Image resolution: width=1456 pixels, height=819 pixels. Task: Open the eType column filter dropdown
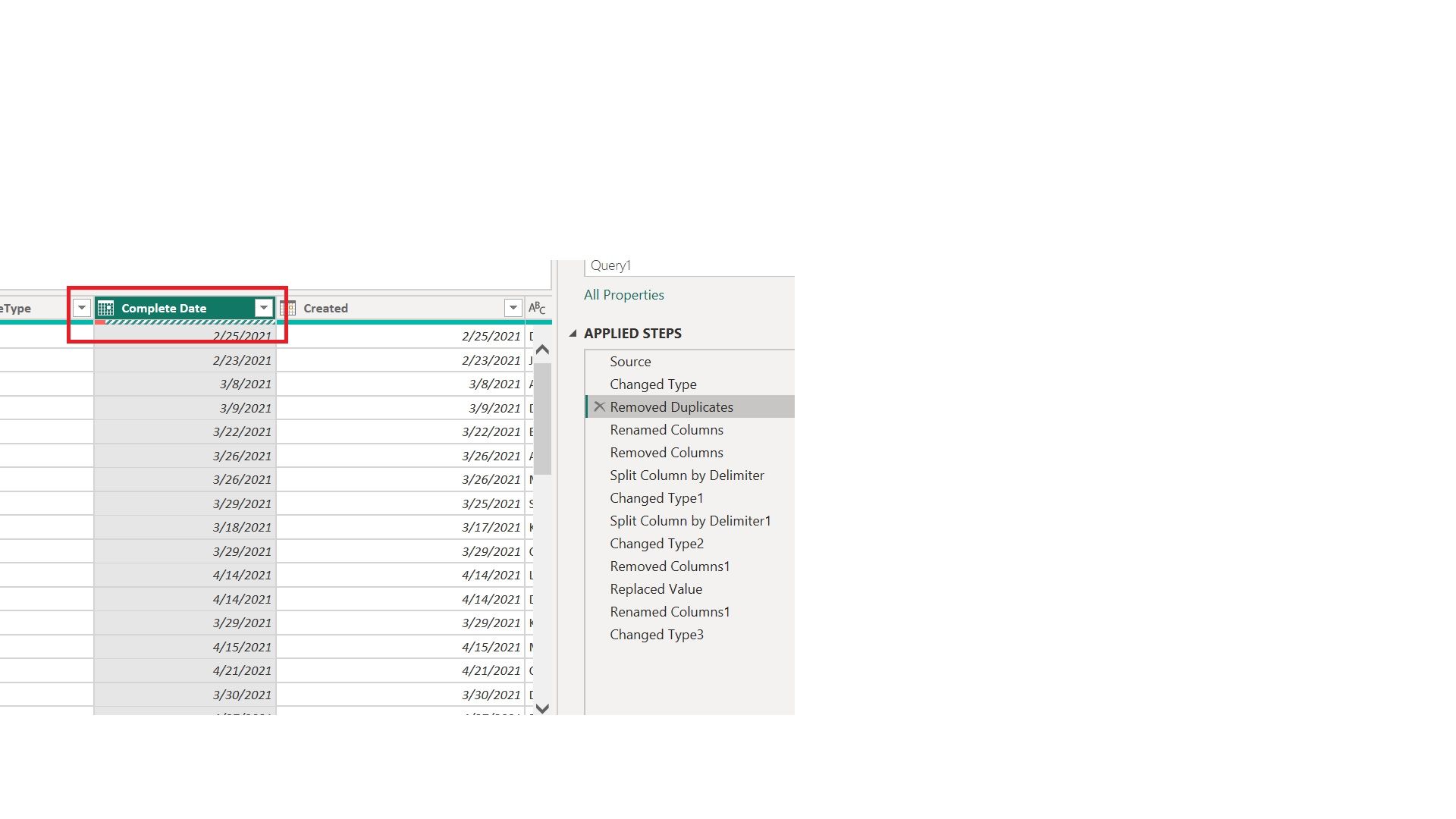point(82,308)
